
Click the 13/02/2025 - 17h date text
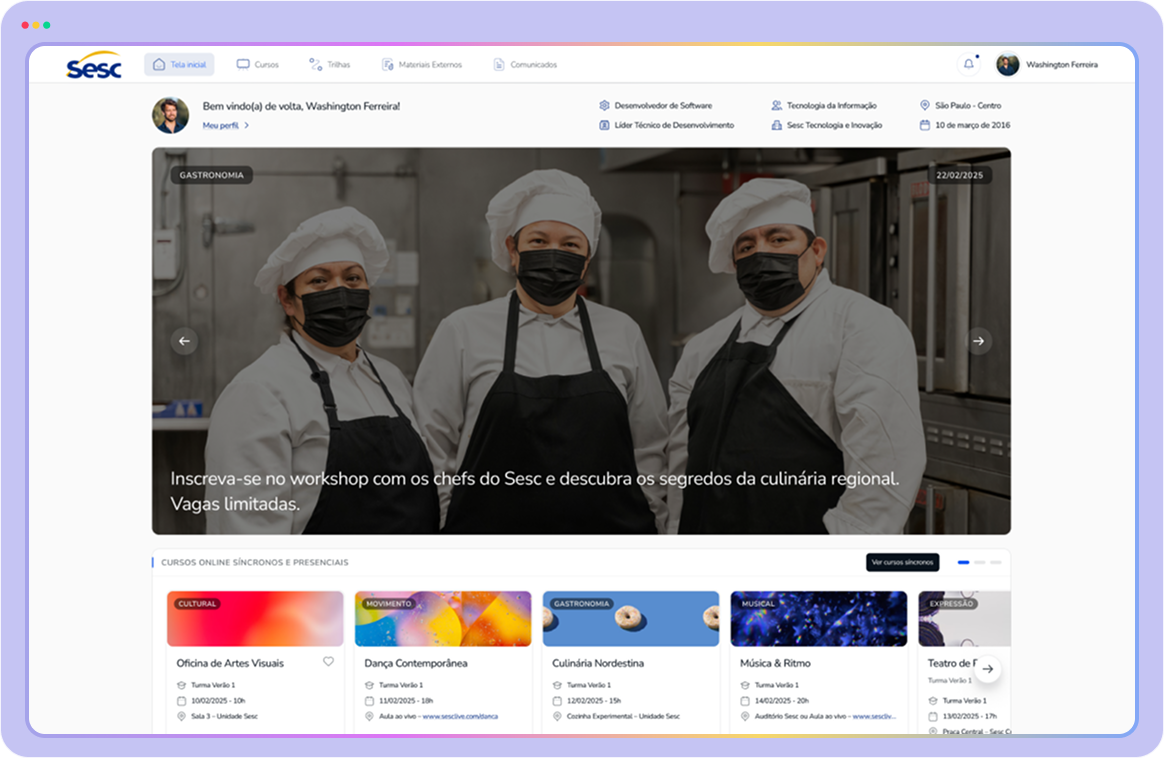(970, 716)
